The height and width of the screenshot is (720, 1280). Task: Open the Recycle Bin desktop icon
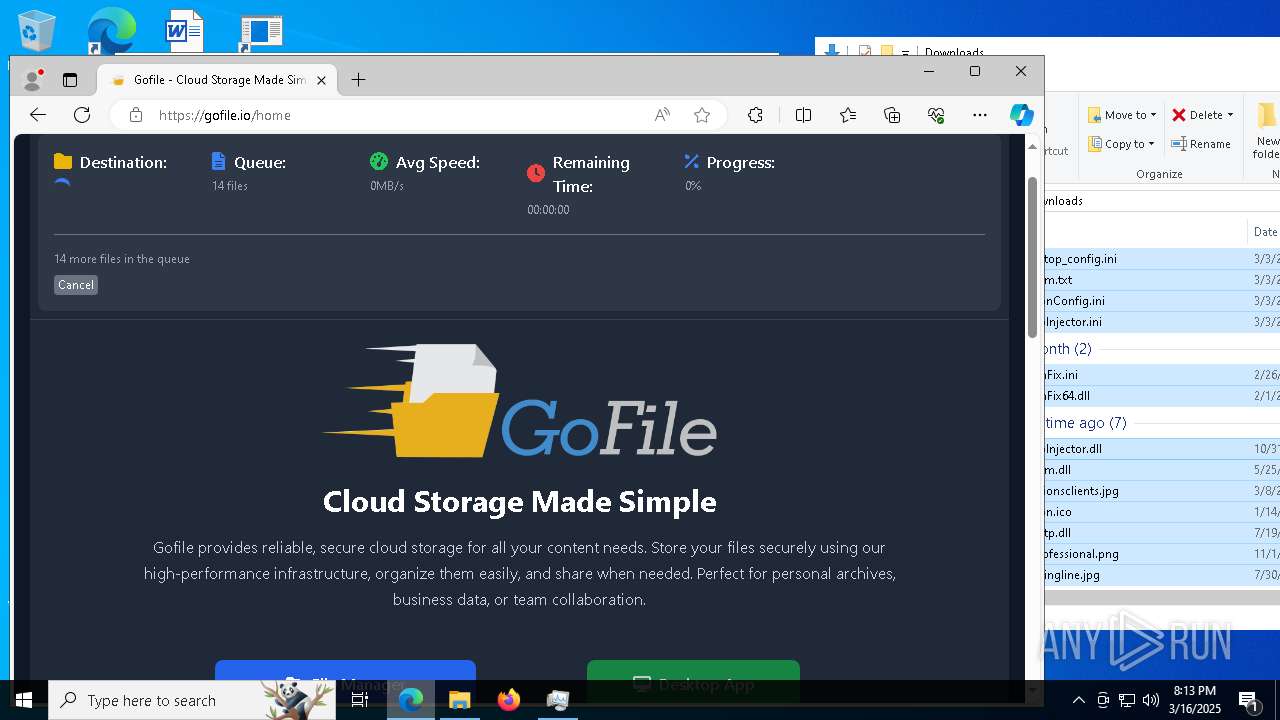coord(36,30)
